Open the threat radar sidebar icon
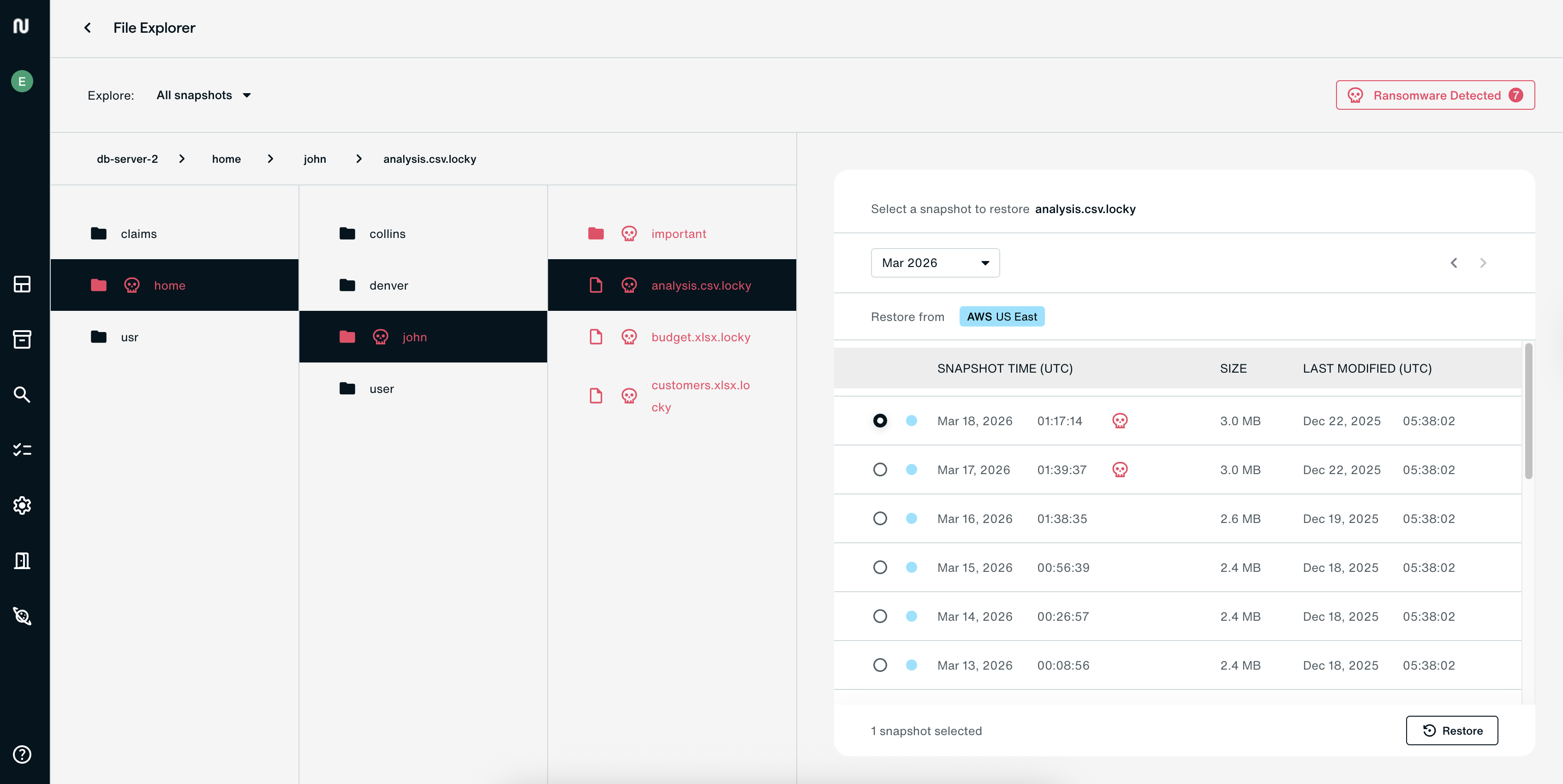The height and width of the screenshot is (784, 1563). [22, 616]
